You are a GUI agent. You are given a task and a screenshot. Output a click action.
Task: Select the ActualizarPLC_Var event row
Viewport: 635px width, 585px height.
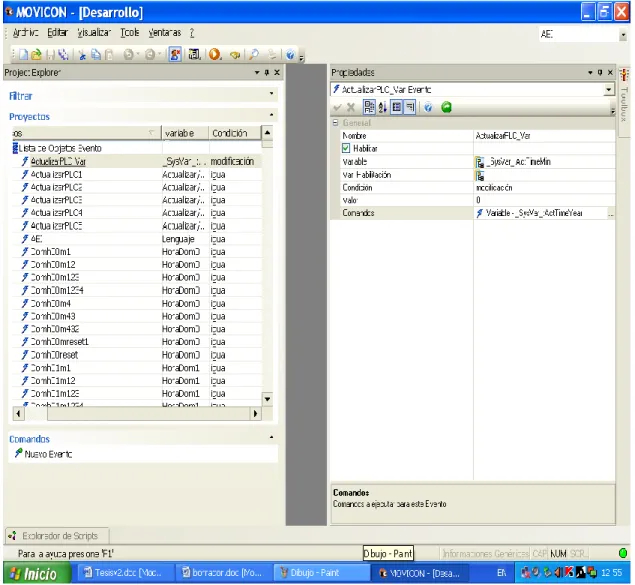pyautogui.click(x=137, y=161)
